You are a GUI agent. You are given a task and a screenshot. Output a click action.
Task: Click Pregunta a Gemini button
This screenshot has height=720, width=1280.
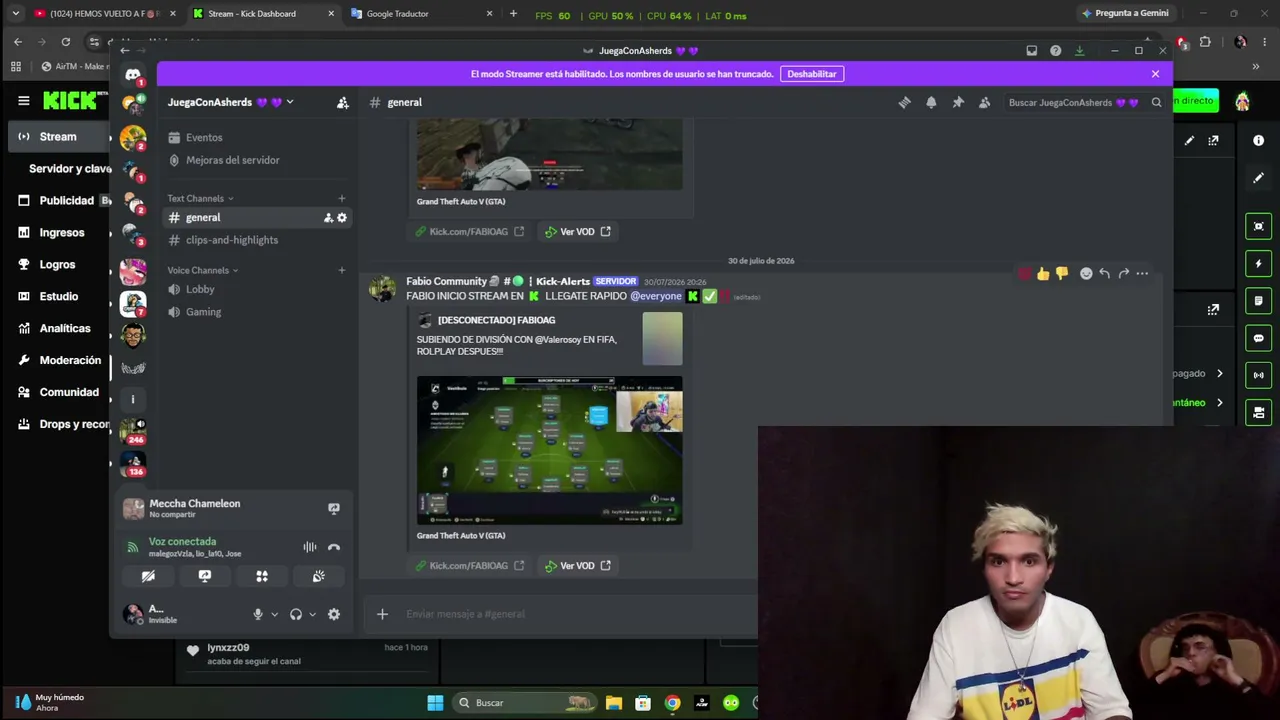pyautogui.click(x=1125, y=14)
